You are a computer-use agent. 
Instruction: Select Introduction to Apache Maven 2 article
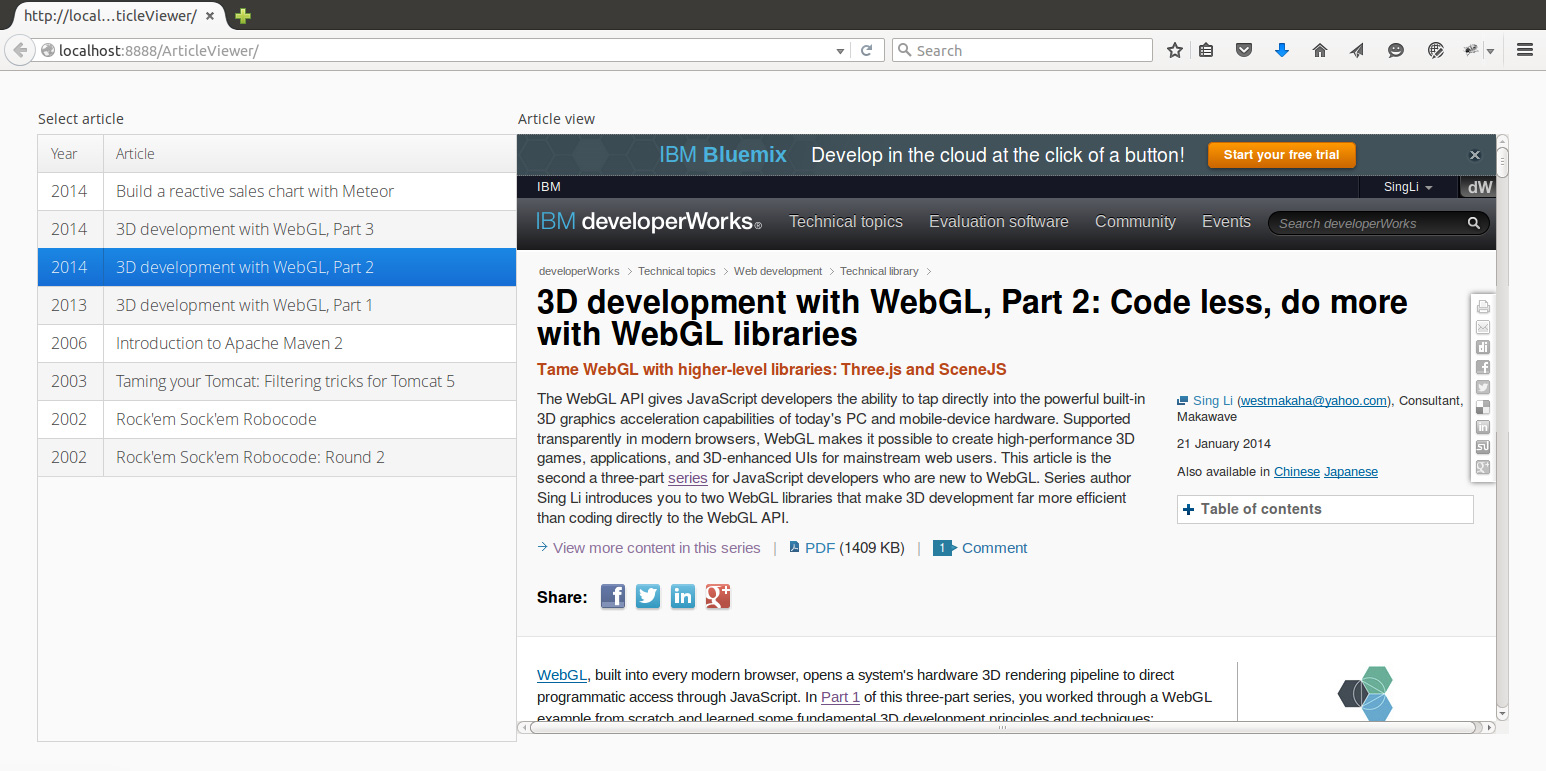point(277,343)
